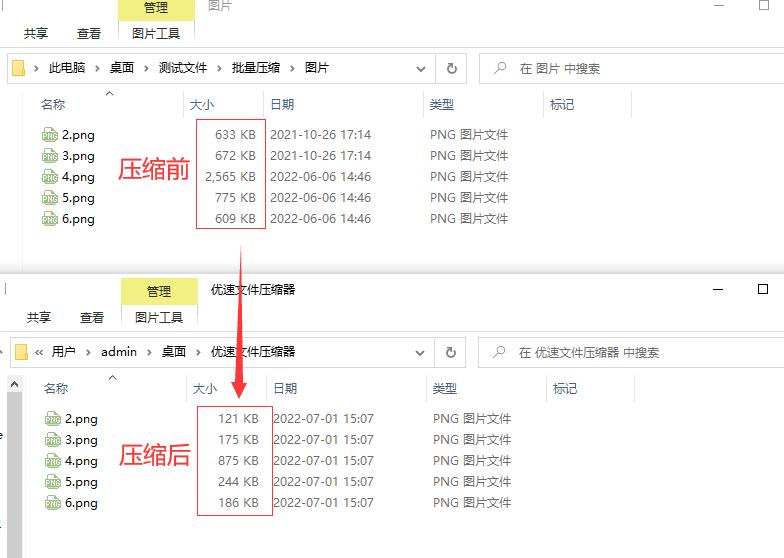784x558 pixels.
Task: Click the 2.png file icon in 图片 window
Action: coord(50,134)
